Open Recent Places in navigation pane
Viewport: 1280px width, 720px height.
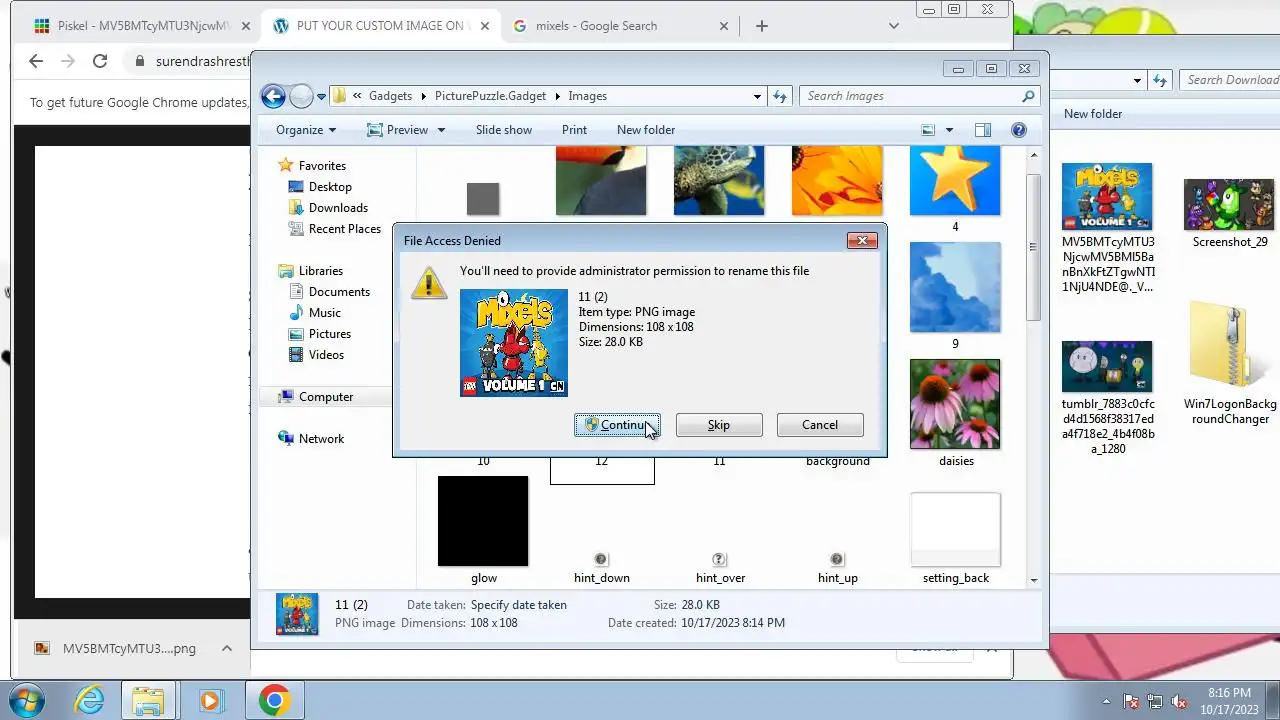pyautogui.click(x=345, y=229)
